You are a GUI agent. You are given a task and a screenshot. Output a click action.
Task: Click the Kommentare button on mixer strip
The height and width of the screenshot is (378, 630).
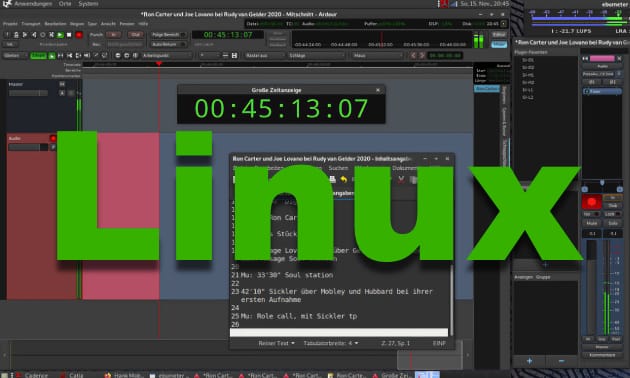(602, 355)
